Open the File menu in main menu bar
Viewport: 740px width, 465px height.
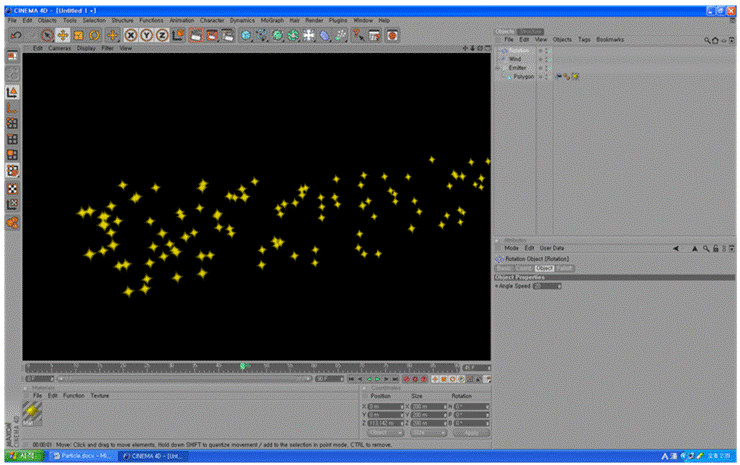pyautogui.click(x=12, y=20)
